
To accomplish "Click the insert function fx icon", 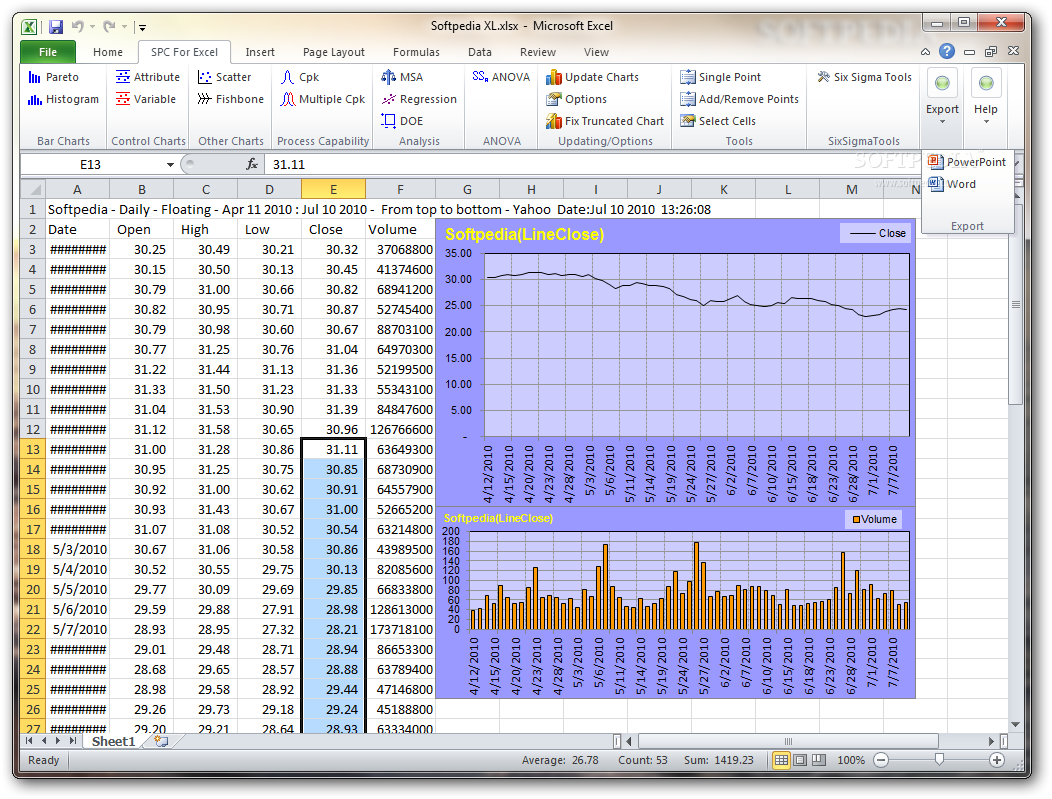I will click(x=252, y=164).
